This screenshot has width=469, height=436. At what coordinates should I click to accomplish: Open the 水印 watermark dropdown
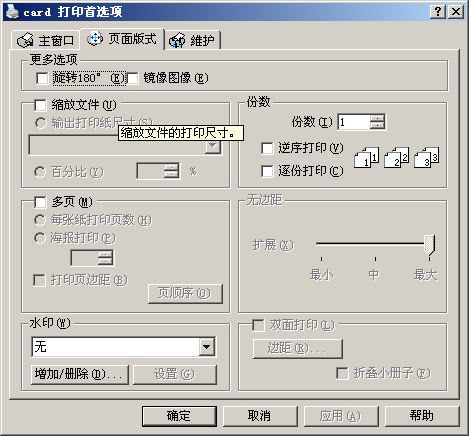(x=207, y=347)
